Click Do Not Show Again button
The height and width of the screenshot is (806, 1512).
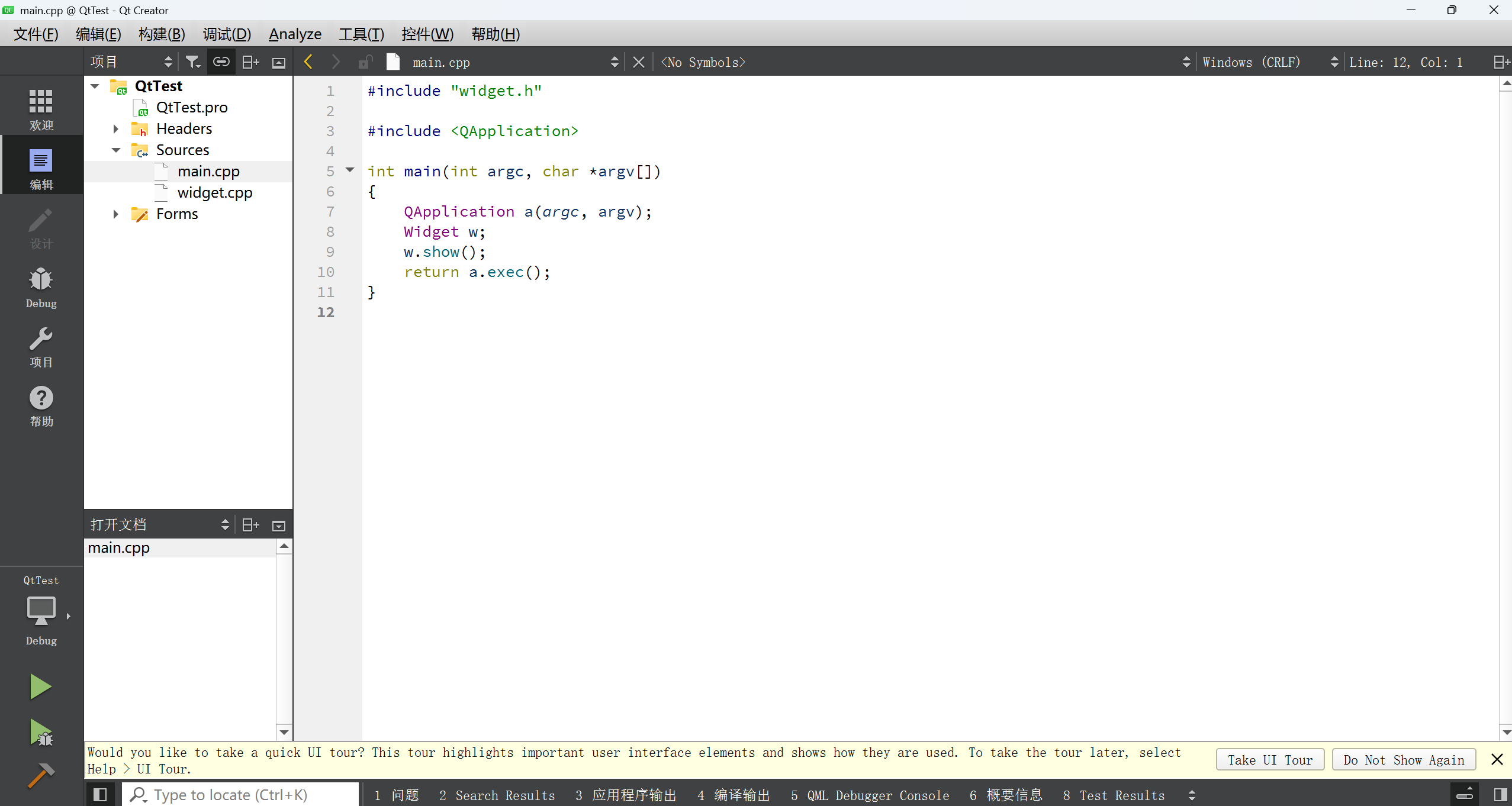click(1404, 760)
